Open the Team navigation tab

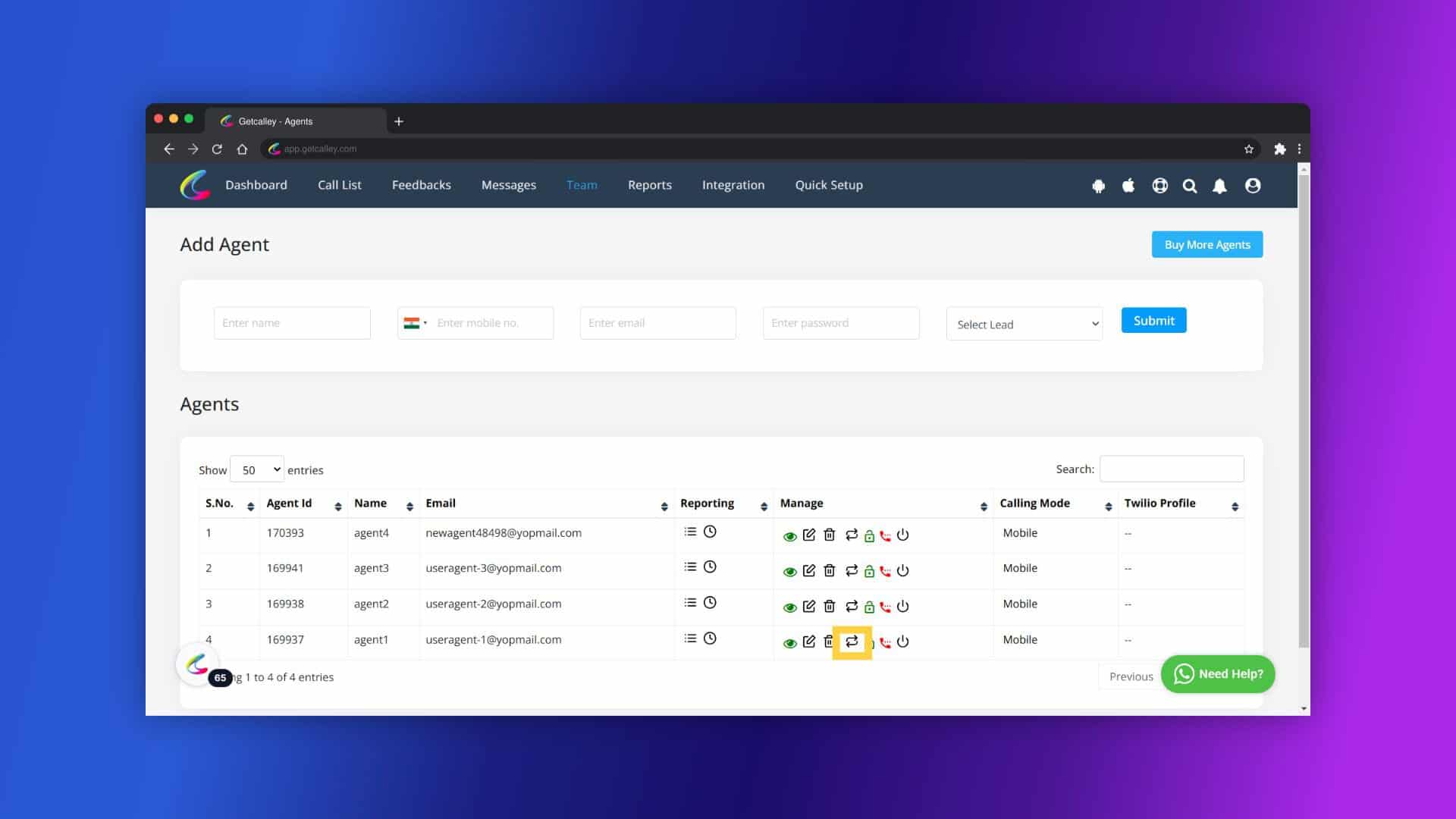tap(581, 184)
